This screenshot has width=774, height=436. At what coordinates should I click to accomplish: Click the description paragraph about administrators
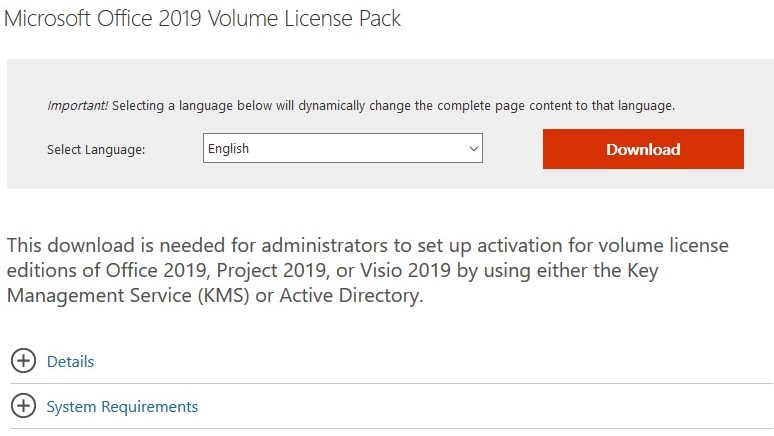click(x=368, y=271)
